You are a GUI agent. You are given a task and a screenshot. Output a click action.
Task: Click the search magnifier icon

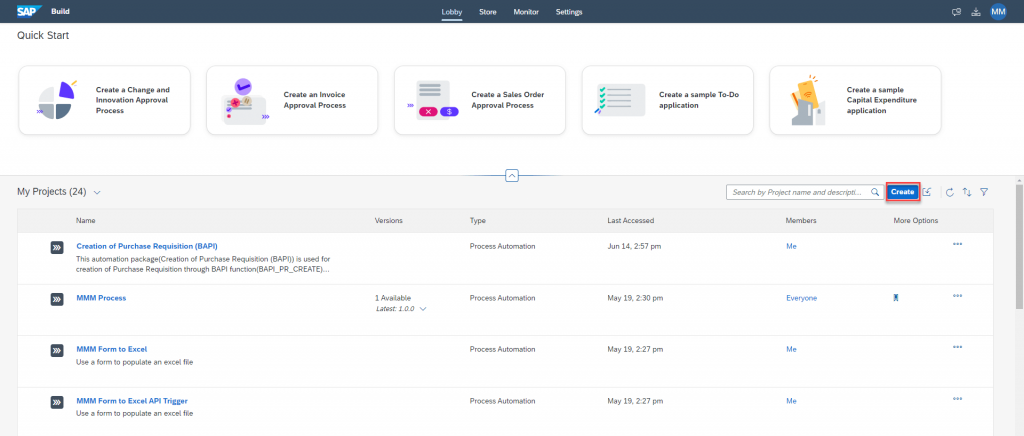874,192
